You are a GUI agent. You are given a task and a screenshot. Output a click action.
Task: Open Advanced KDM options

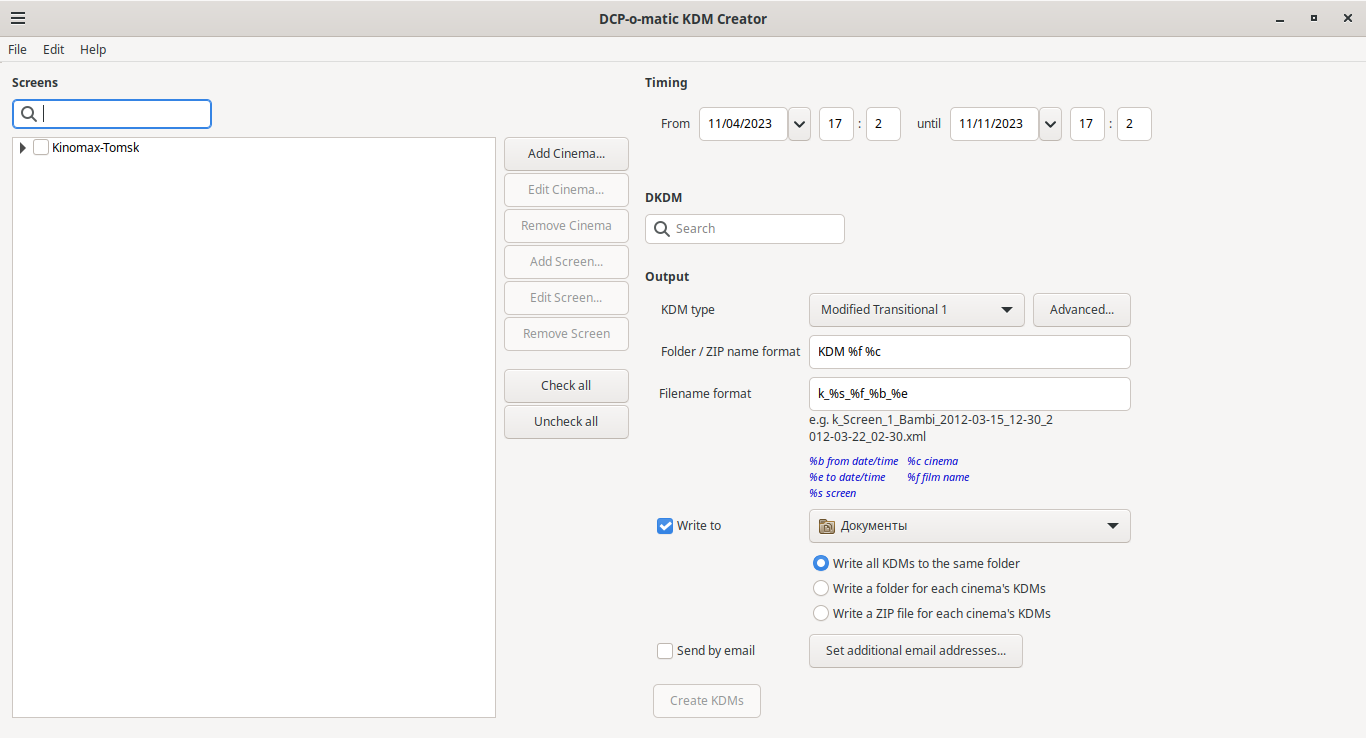pyautogui.click(x=1081, y=310)
